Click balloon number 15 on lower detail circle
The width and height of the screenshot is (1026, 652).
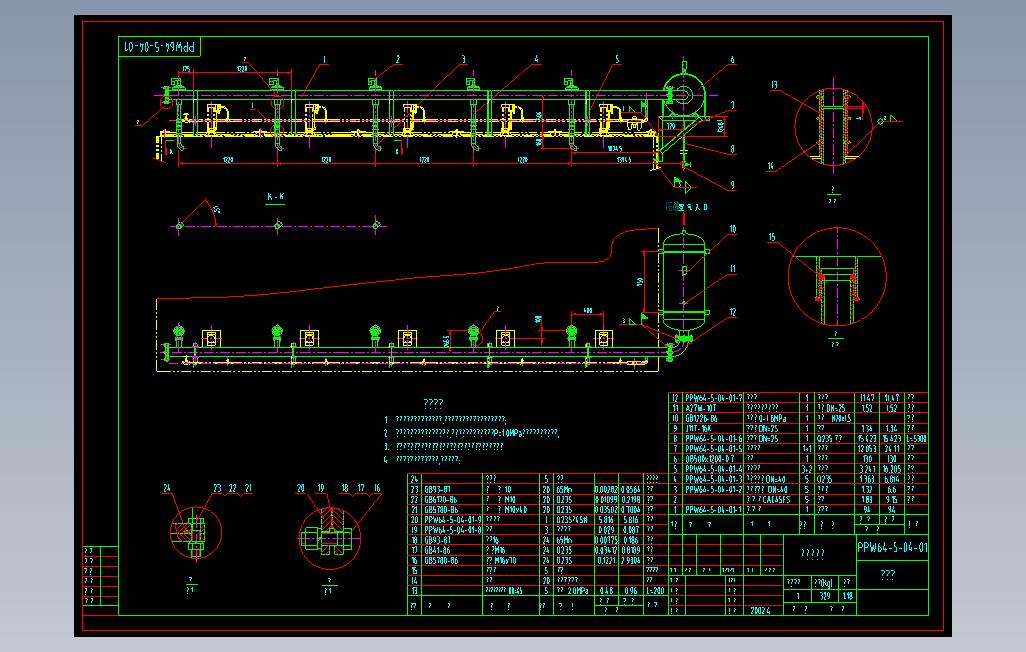(x=772, y=237)
